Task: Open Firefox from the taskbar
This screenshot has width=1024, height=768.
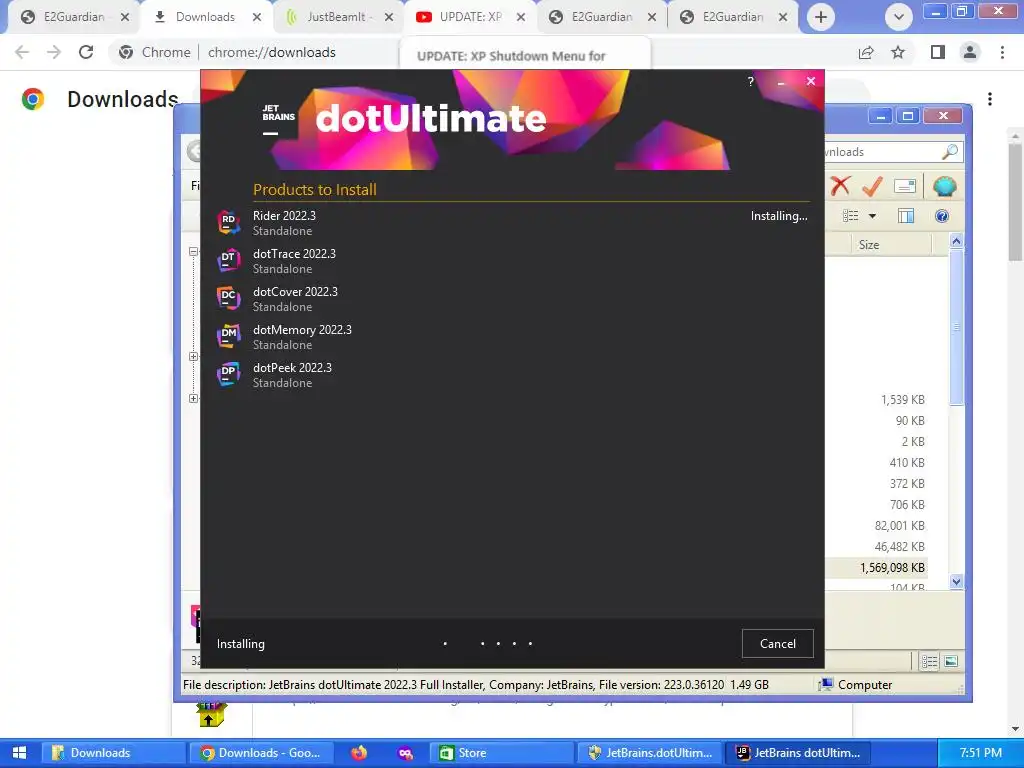Action: point(359,753)
